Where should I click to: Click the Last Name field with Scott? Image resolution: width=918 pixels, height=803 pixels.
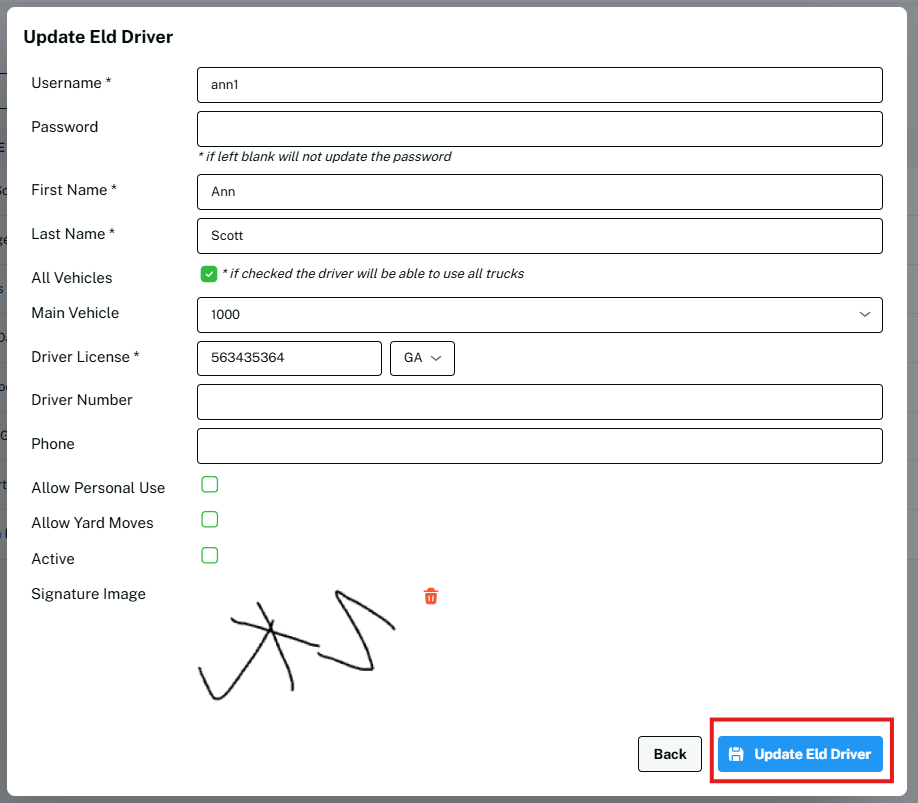[x=539, y=236]
